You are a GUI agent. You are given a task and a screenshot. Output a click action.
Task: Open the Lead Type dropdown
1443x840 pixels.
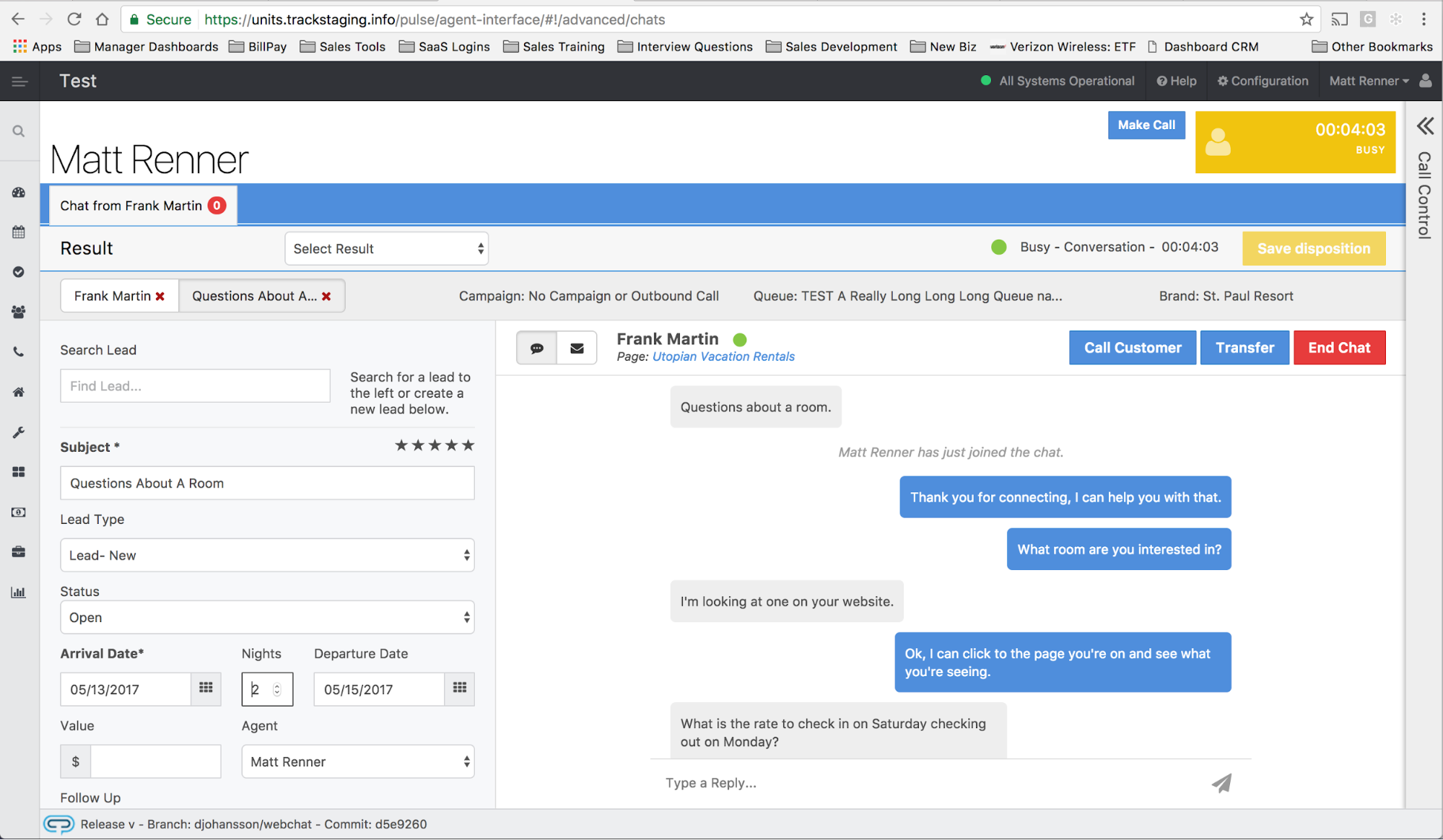(267, 555)
